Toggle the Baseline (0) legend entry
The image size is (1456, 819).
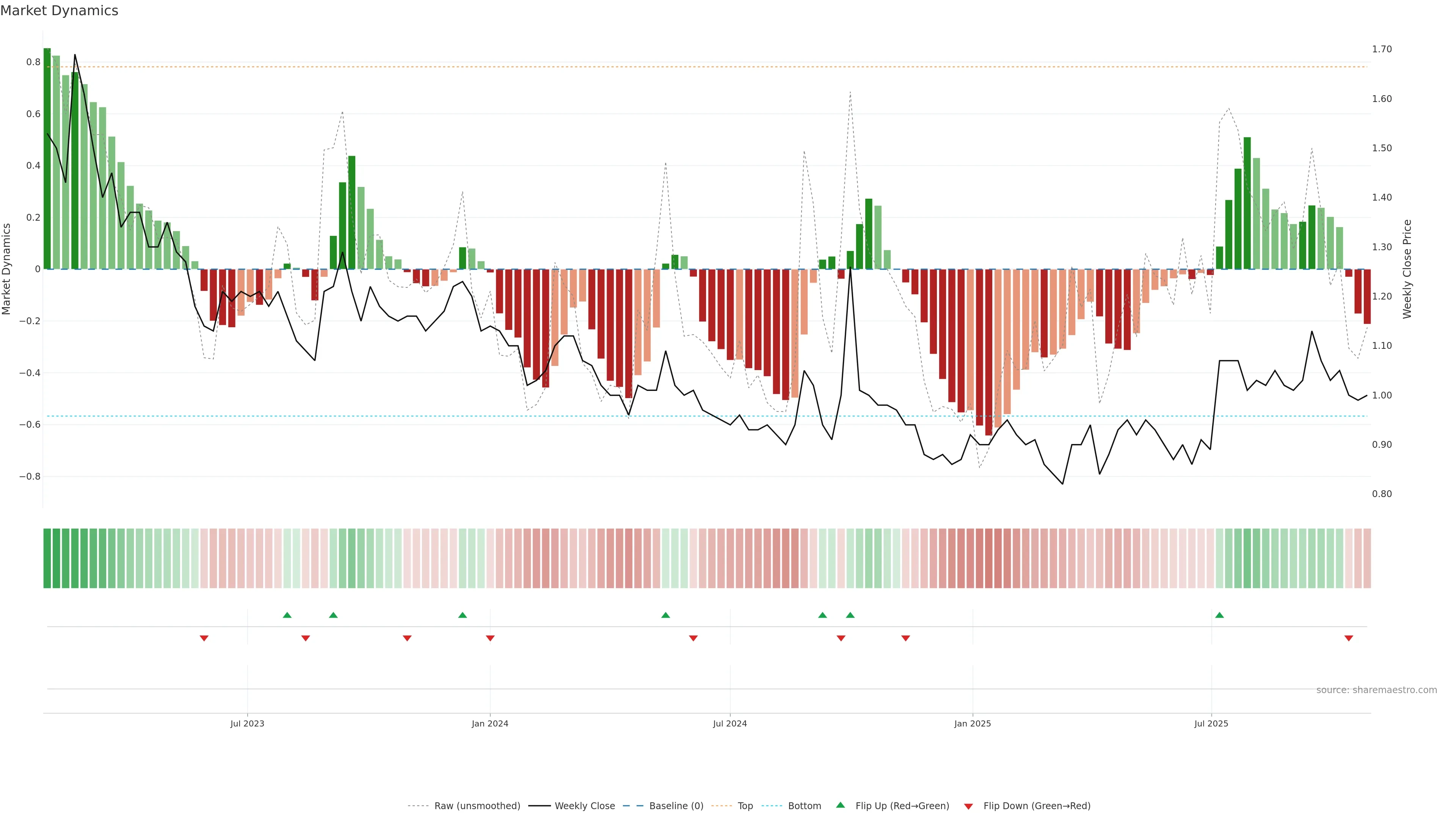coord(676,806)
